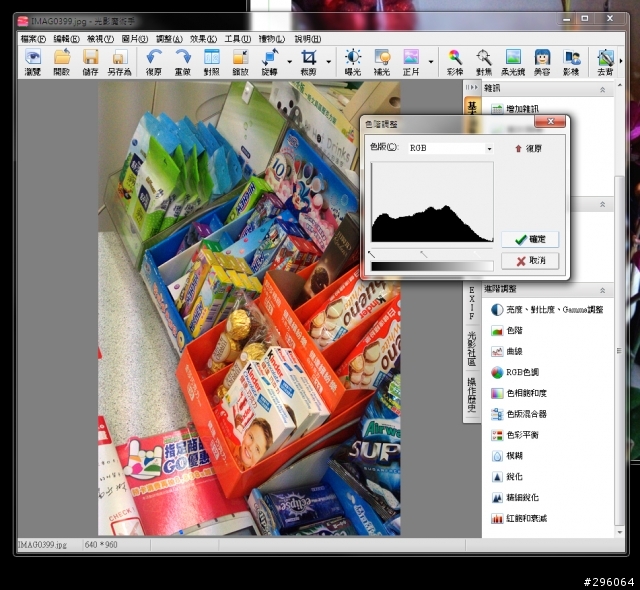The height and width of the screenshot is (590, 640).
Task: Redo with the 重做 toolbar arrow
Action: pos(182,62)
